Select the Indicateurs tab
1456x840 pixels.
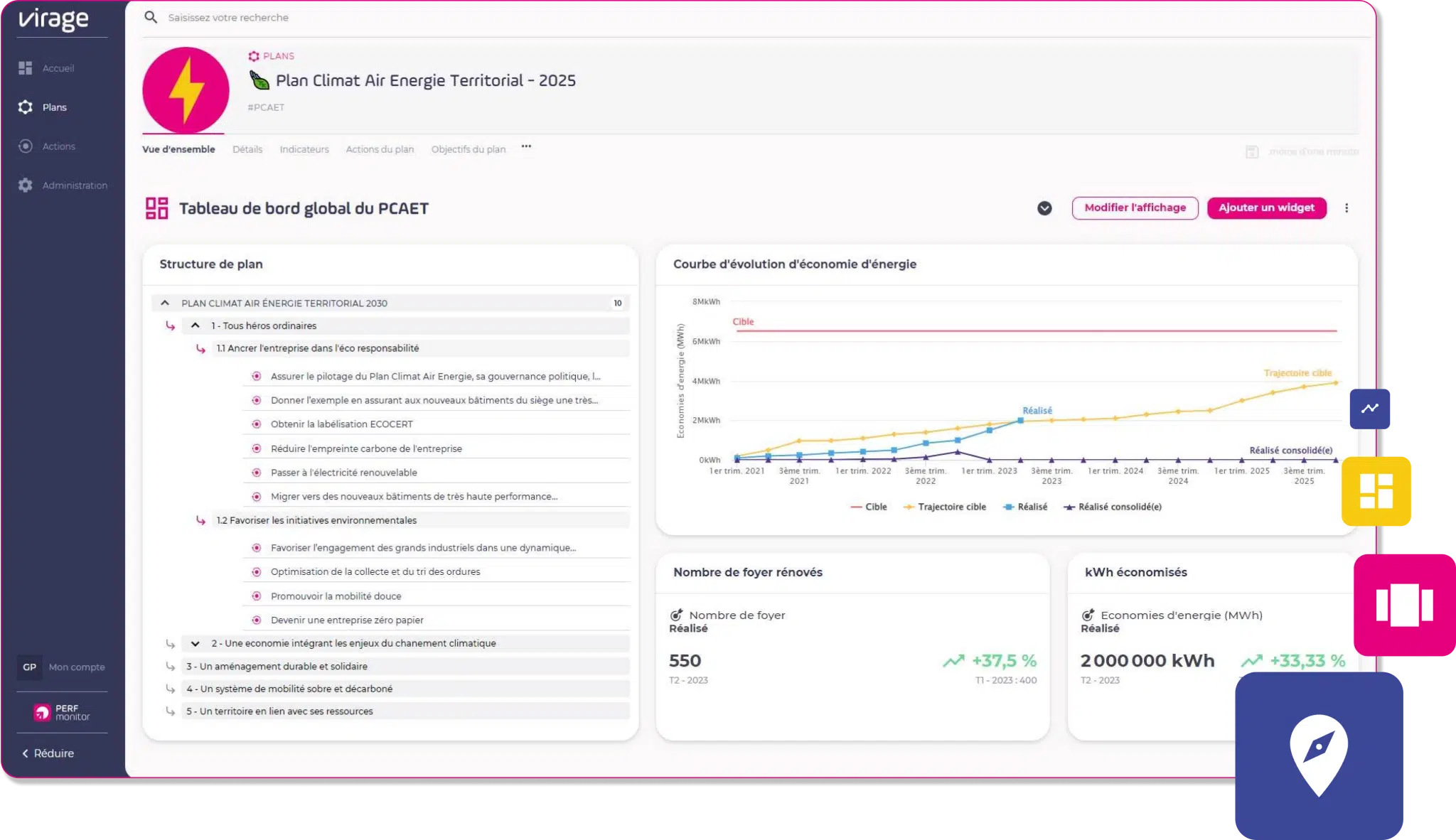(x=303, y=149)
